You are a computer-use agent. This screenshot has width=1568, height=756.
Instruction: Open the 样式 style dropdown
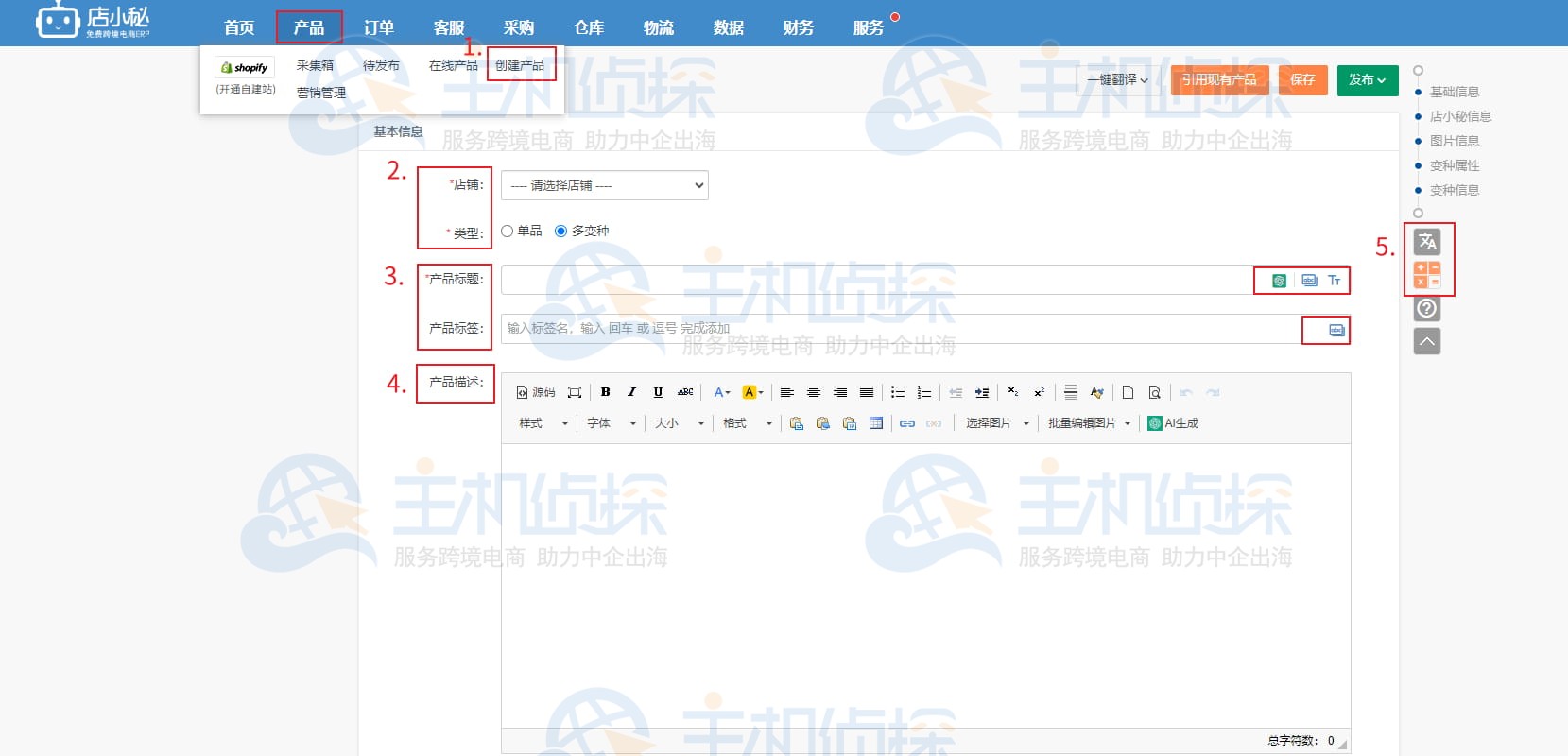[543, 423]
